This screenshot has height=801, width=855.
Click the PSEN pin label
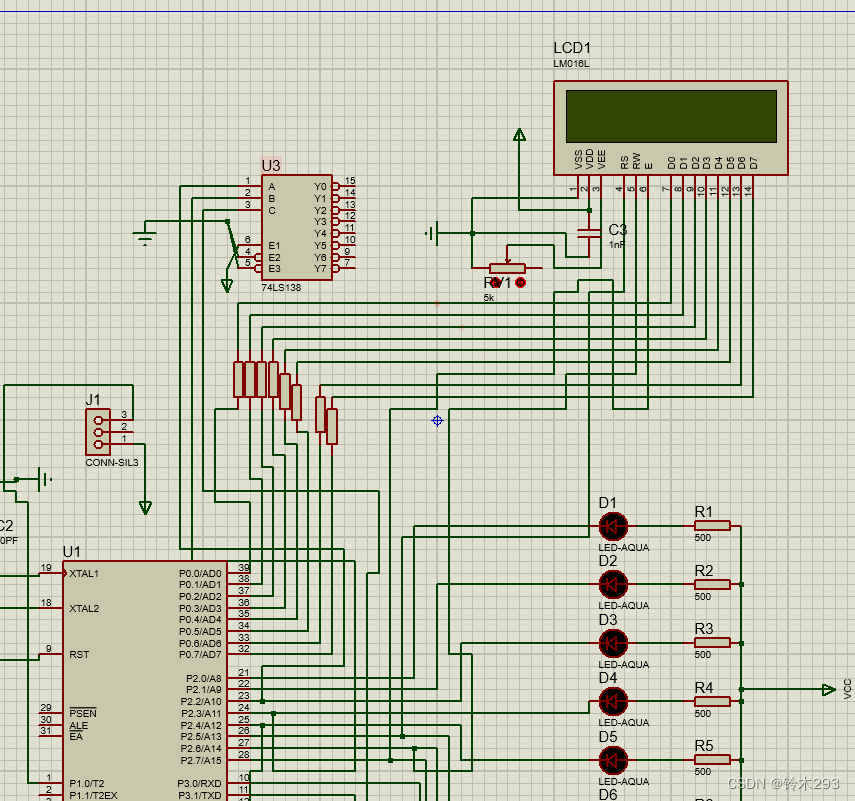tap(83, 713)
